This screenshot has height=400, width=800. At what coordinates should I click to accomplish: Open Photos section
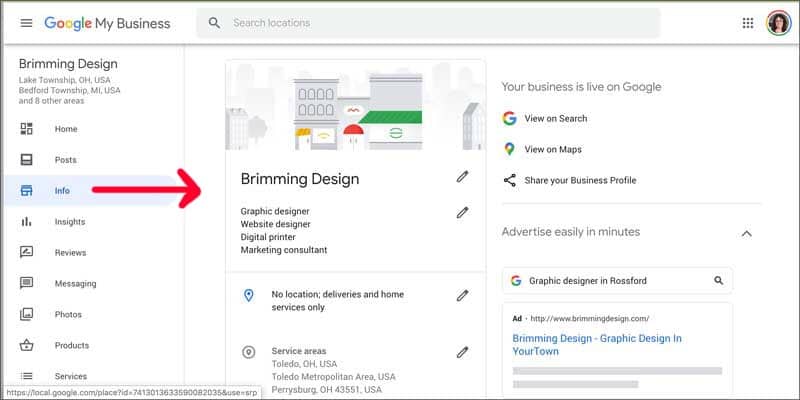tap(68, 314)
